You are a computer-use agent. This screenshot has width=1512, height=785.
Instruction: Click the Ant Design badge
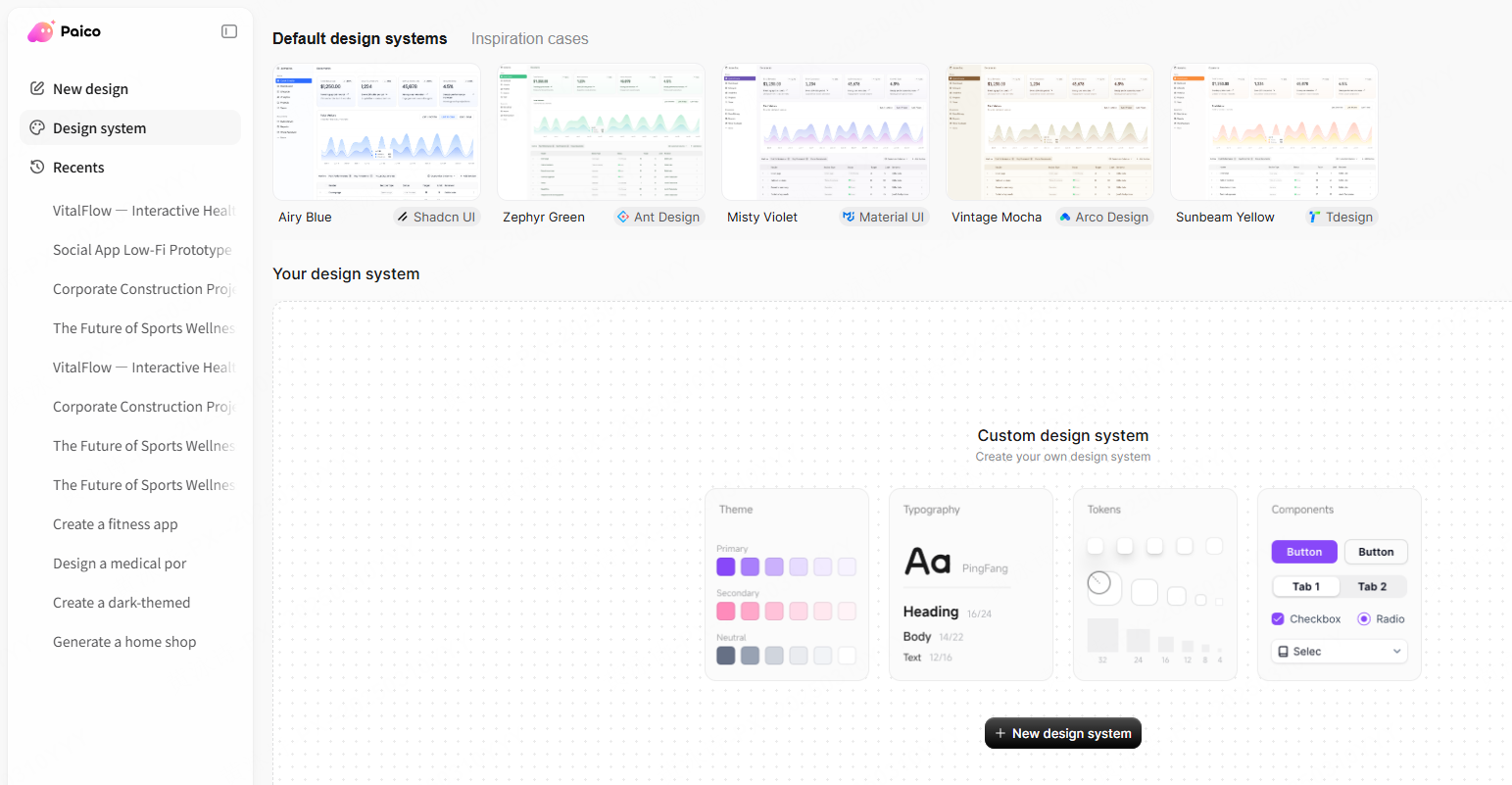pos(658,217)
